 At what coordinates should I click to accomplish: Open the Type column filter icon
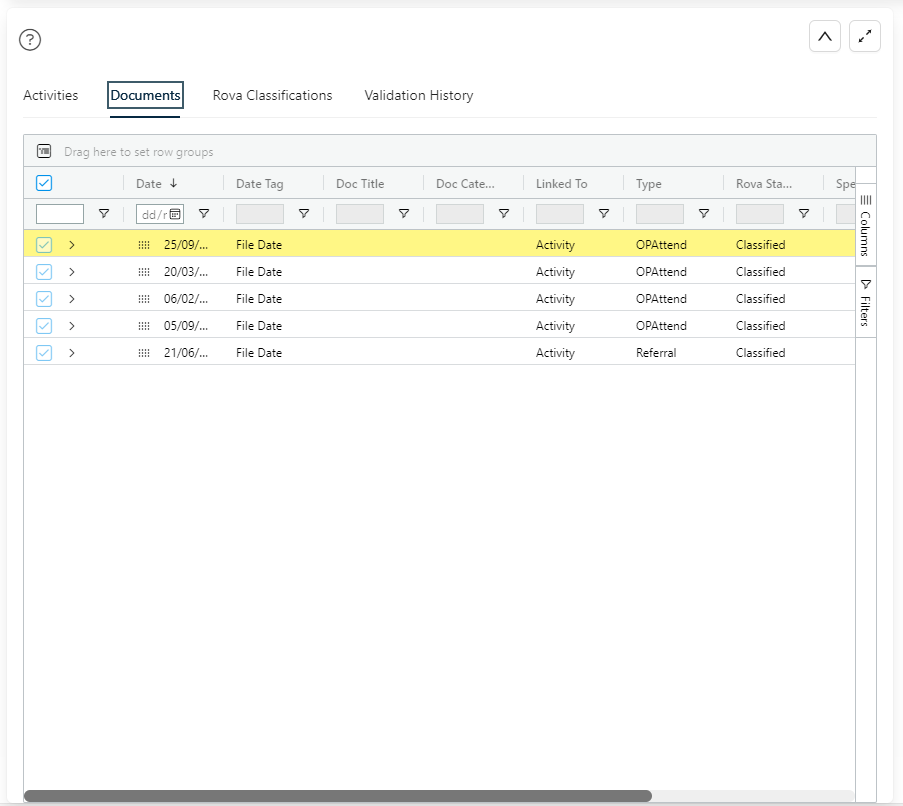(x=704, y=214)
